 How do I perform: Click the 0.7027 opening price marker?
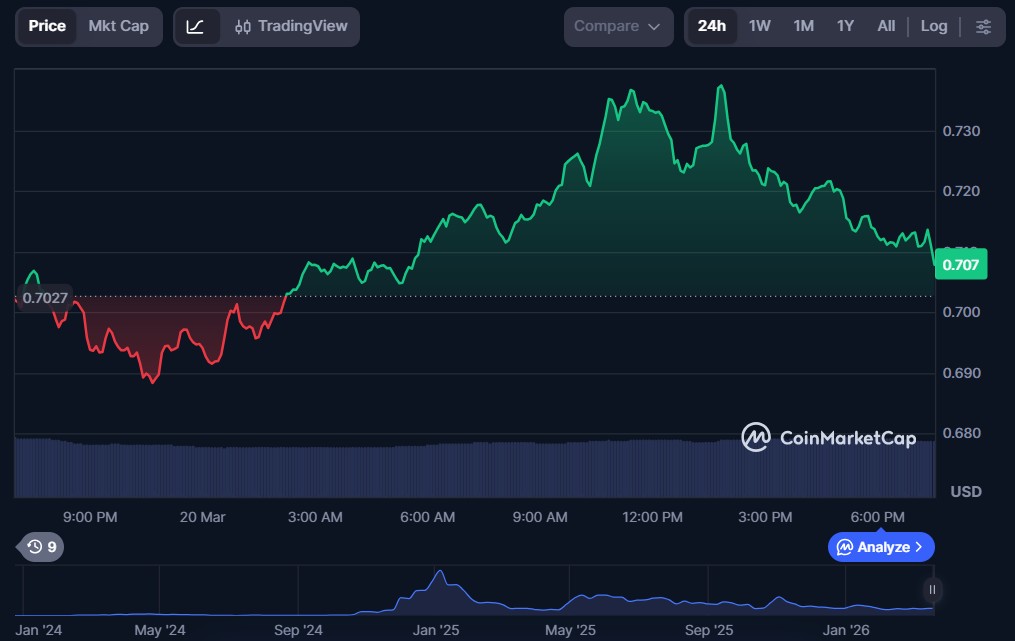pos(44,298)
